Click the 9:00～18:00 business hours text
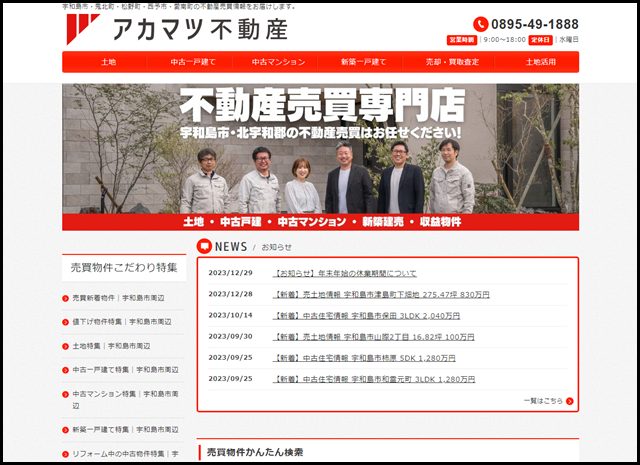 pos(504,40)
